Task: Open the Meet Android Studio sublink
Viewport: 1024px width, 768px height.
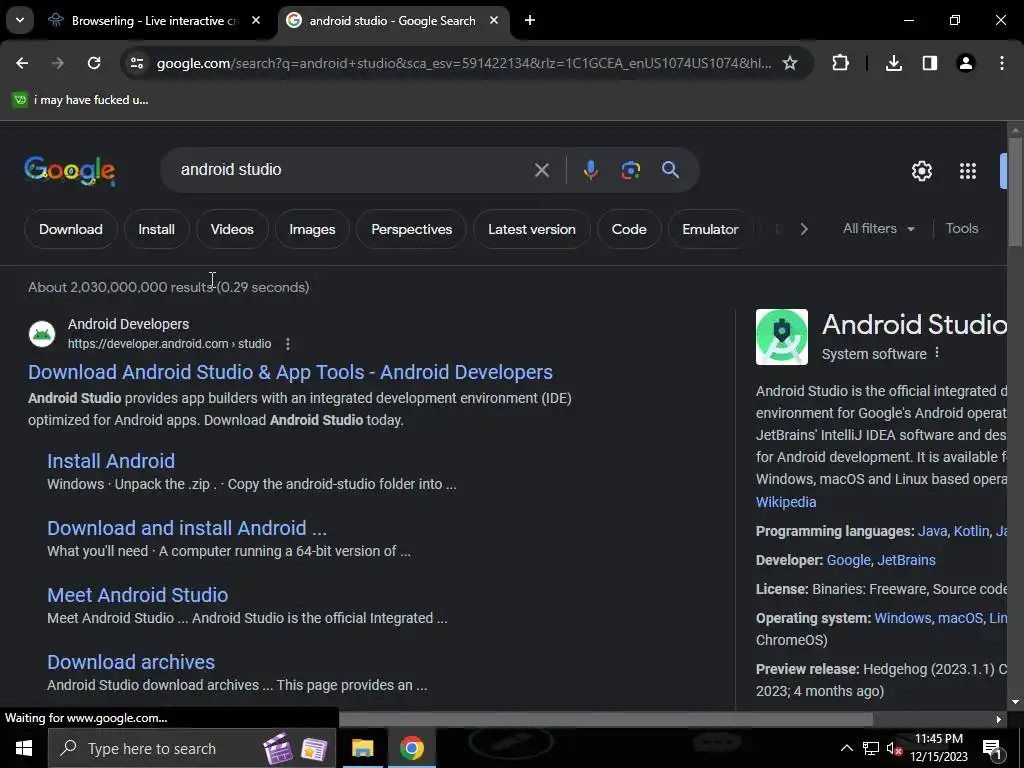Action: pos(137,595)
